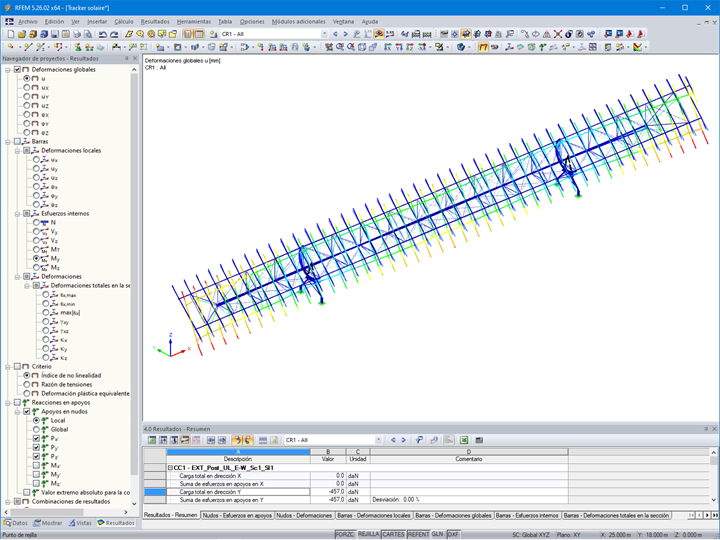Image resolution: width=720 pixels, height=540 pixels.
Task: Click the View in Y direction icon
Action: 399,47
